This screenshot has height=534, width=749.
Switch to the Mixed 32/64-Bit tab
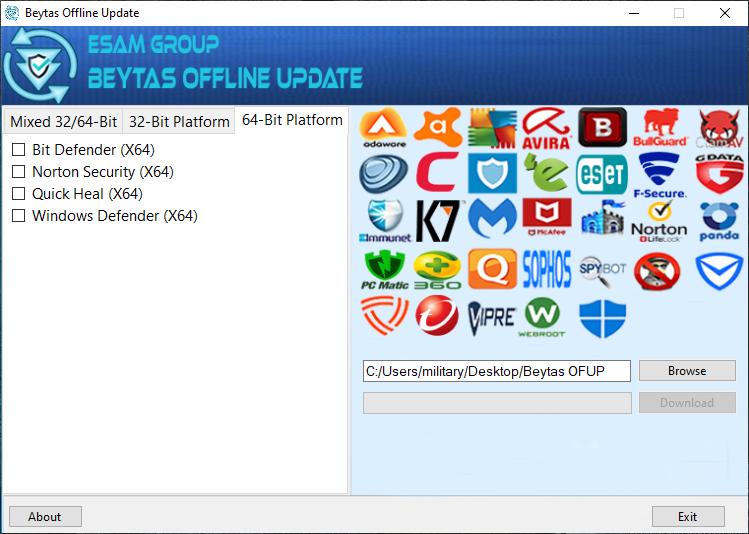(x=64, y=122)
